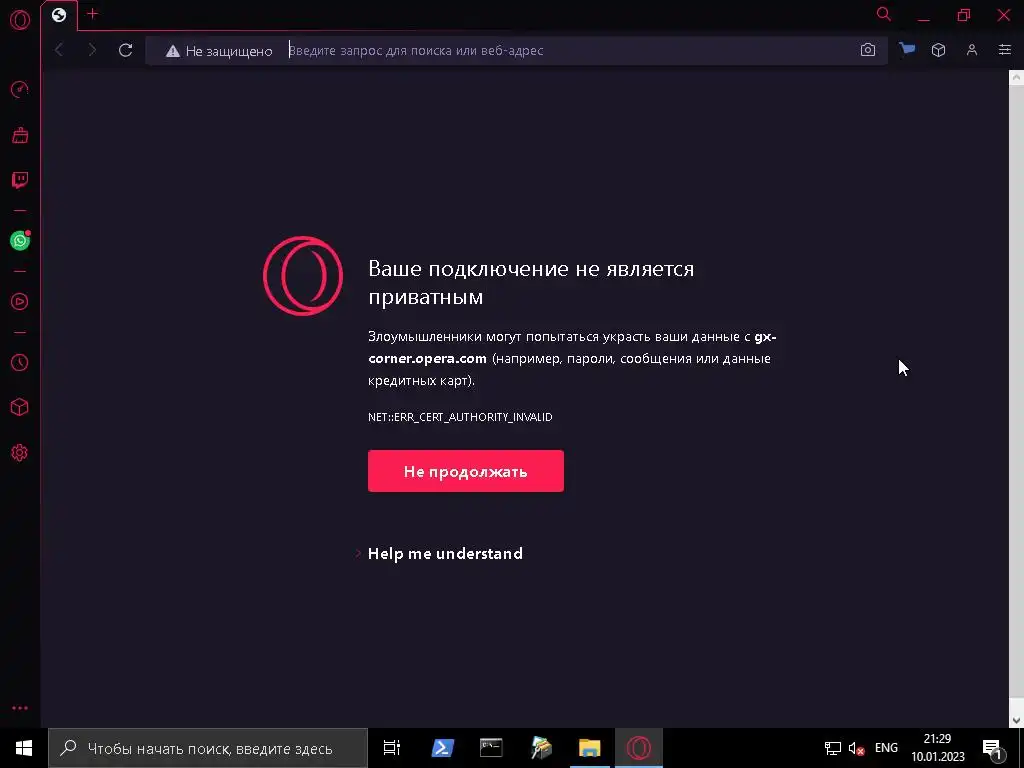Open Command Prompt from taskbar

tap(491, 748)
